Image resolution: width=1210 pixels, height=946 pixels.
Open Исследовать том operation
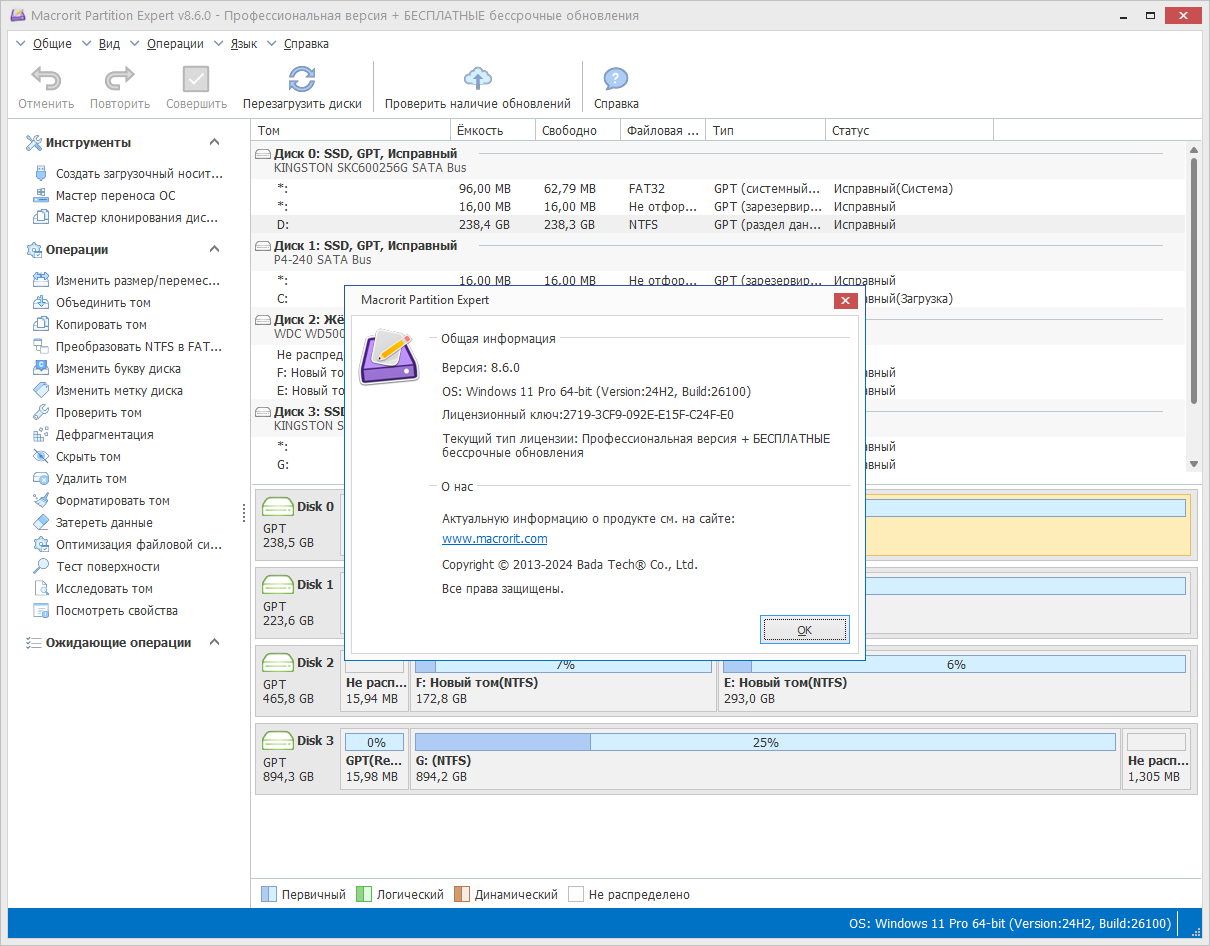pos(93,588)
